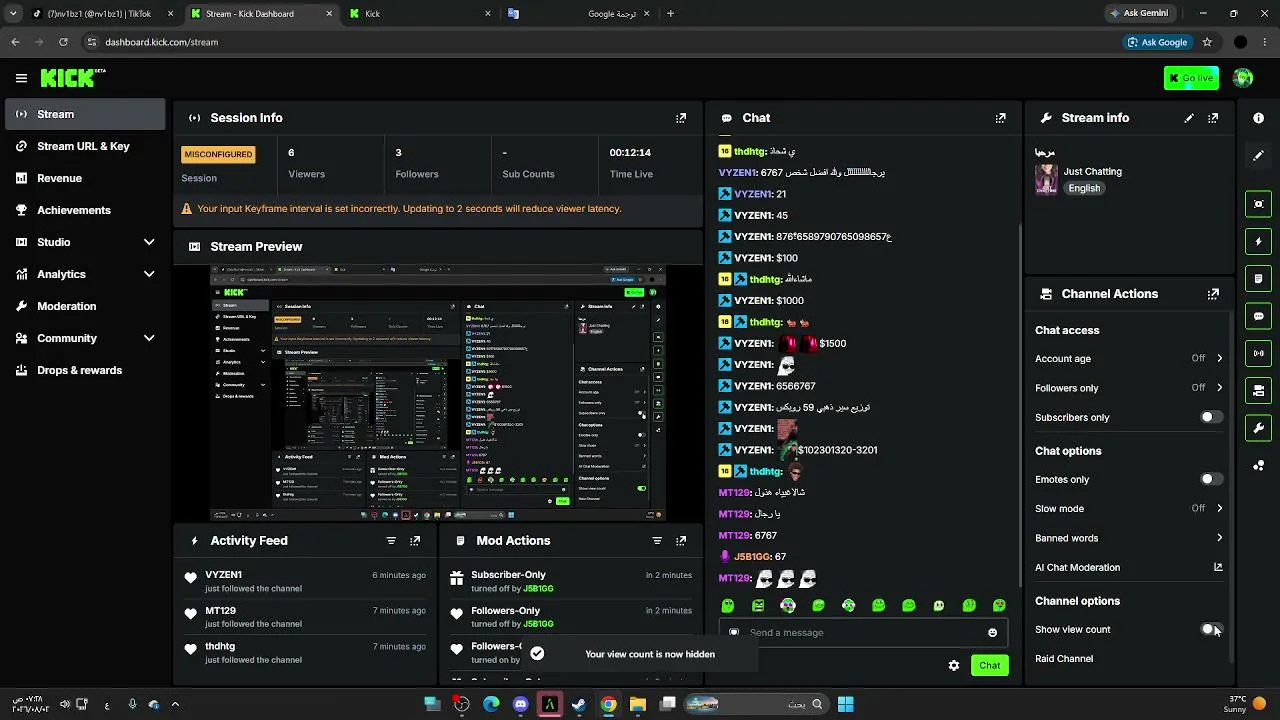1280x720 pixels.
Task: Edit stream info with the pencil icon in Stream info header
Action: tap(1189, 118)
